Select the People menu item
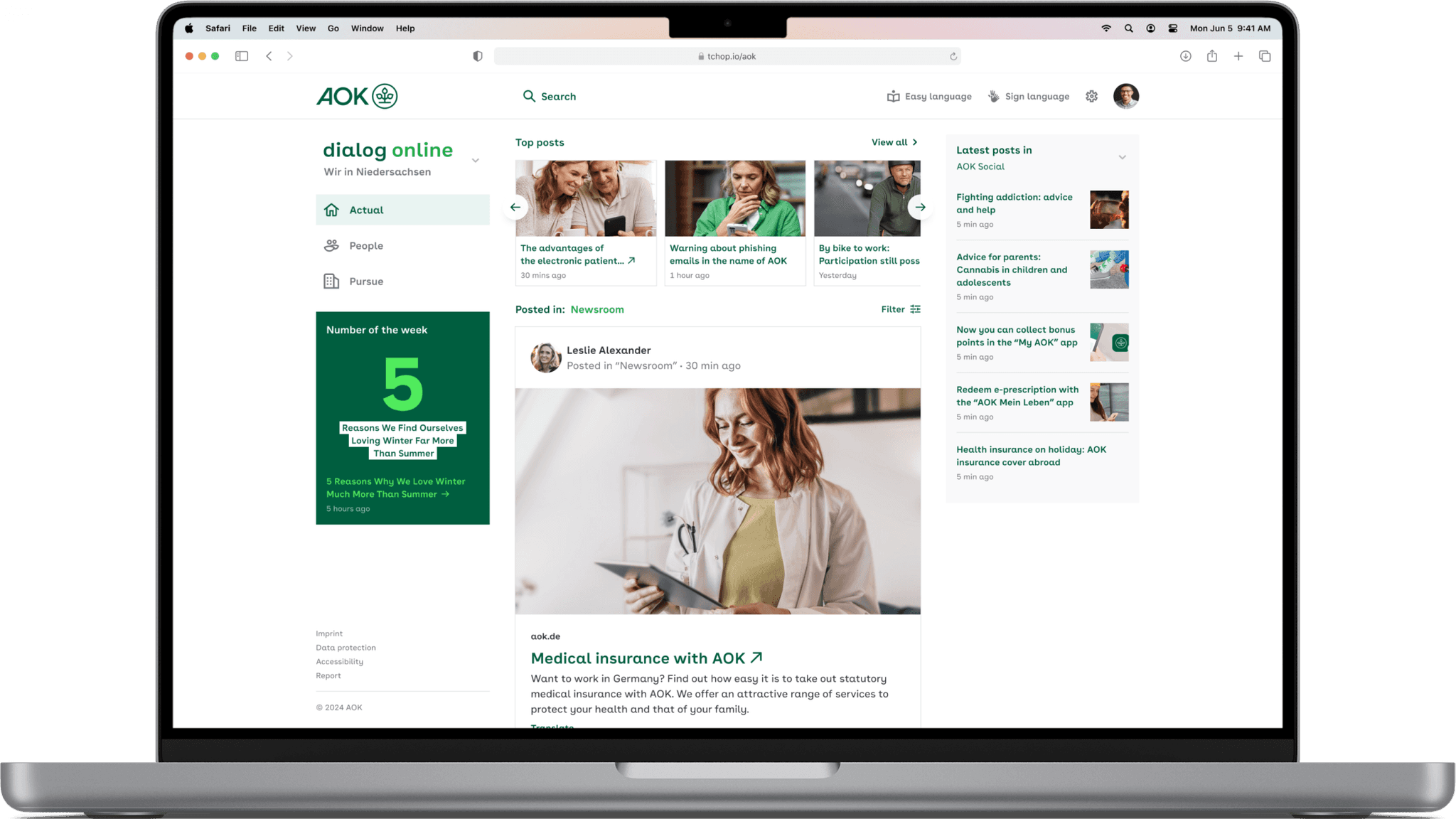 [366, 245]
